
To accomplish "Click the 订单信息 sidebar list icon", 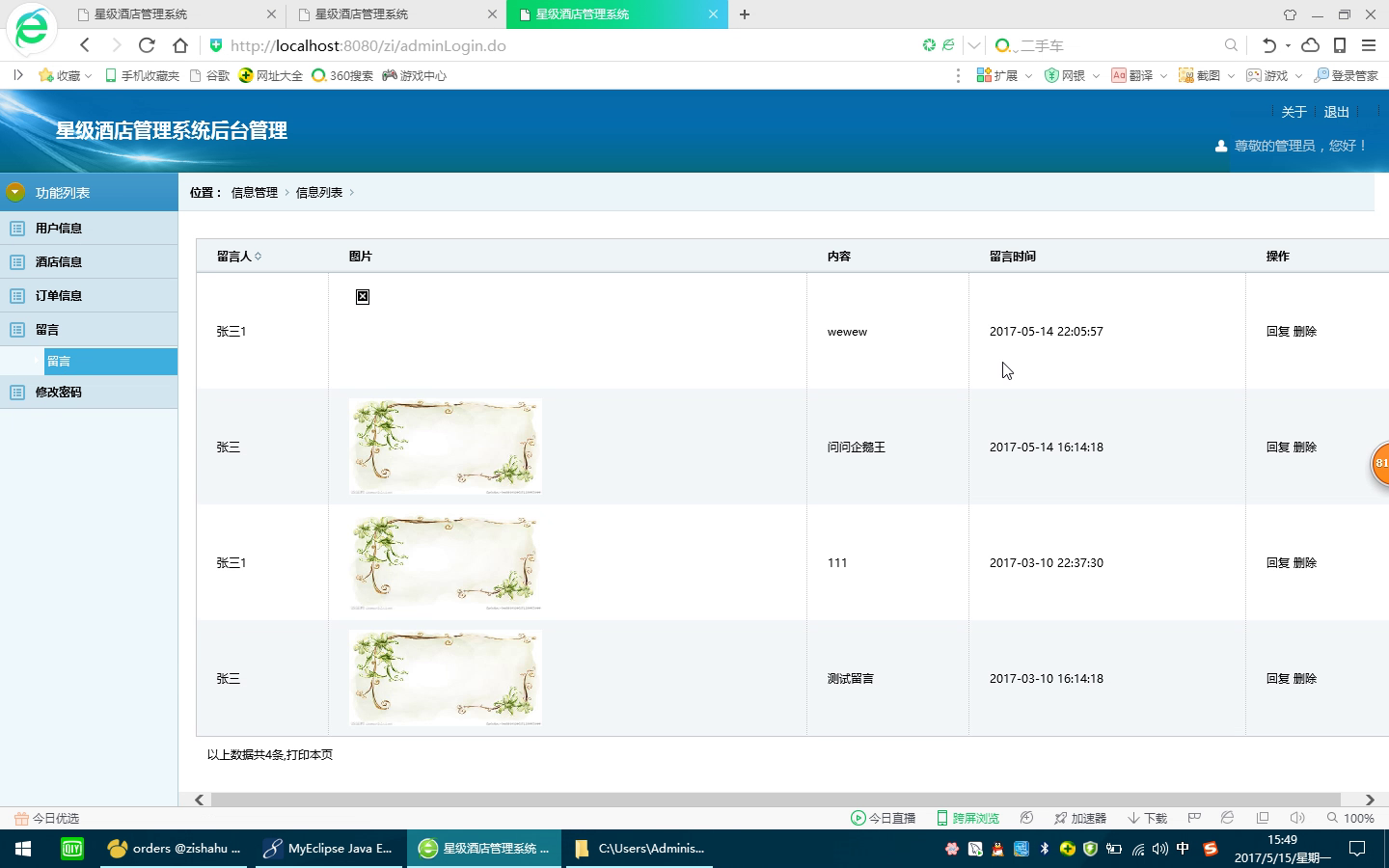I will point(17,296).
